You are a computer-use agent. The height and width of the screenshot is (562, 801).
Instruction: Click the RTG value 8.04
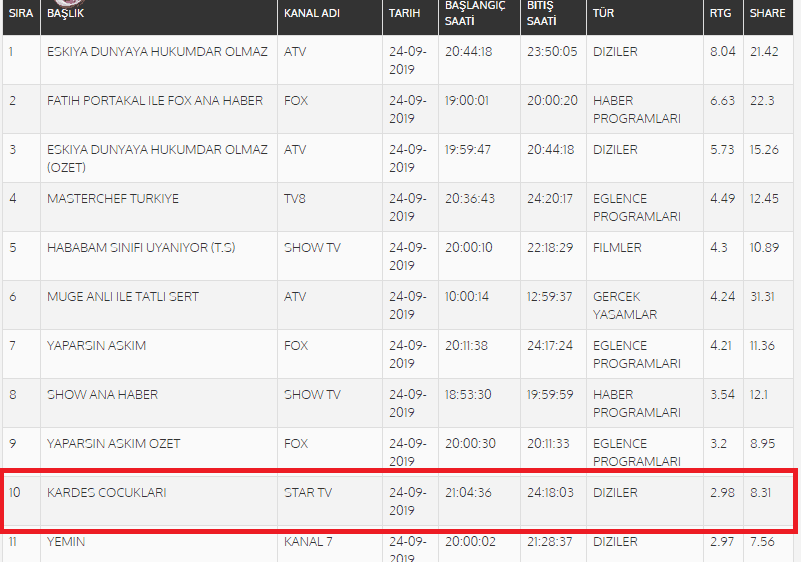(x=723, y=52)
